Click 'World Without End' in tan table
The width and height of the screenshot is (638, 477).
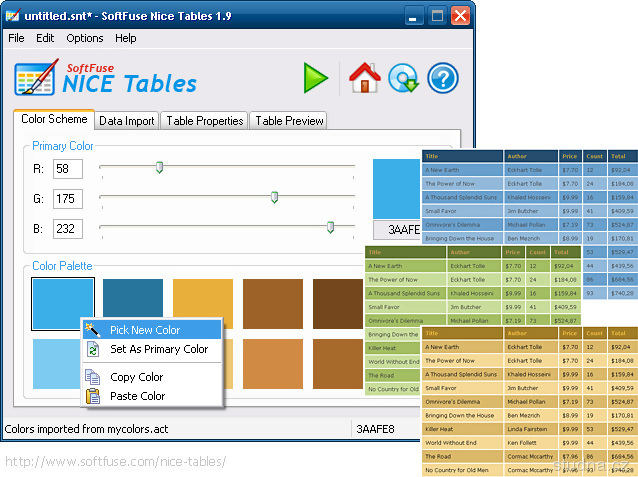click(x=451, y=442)
